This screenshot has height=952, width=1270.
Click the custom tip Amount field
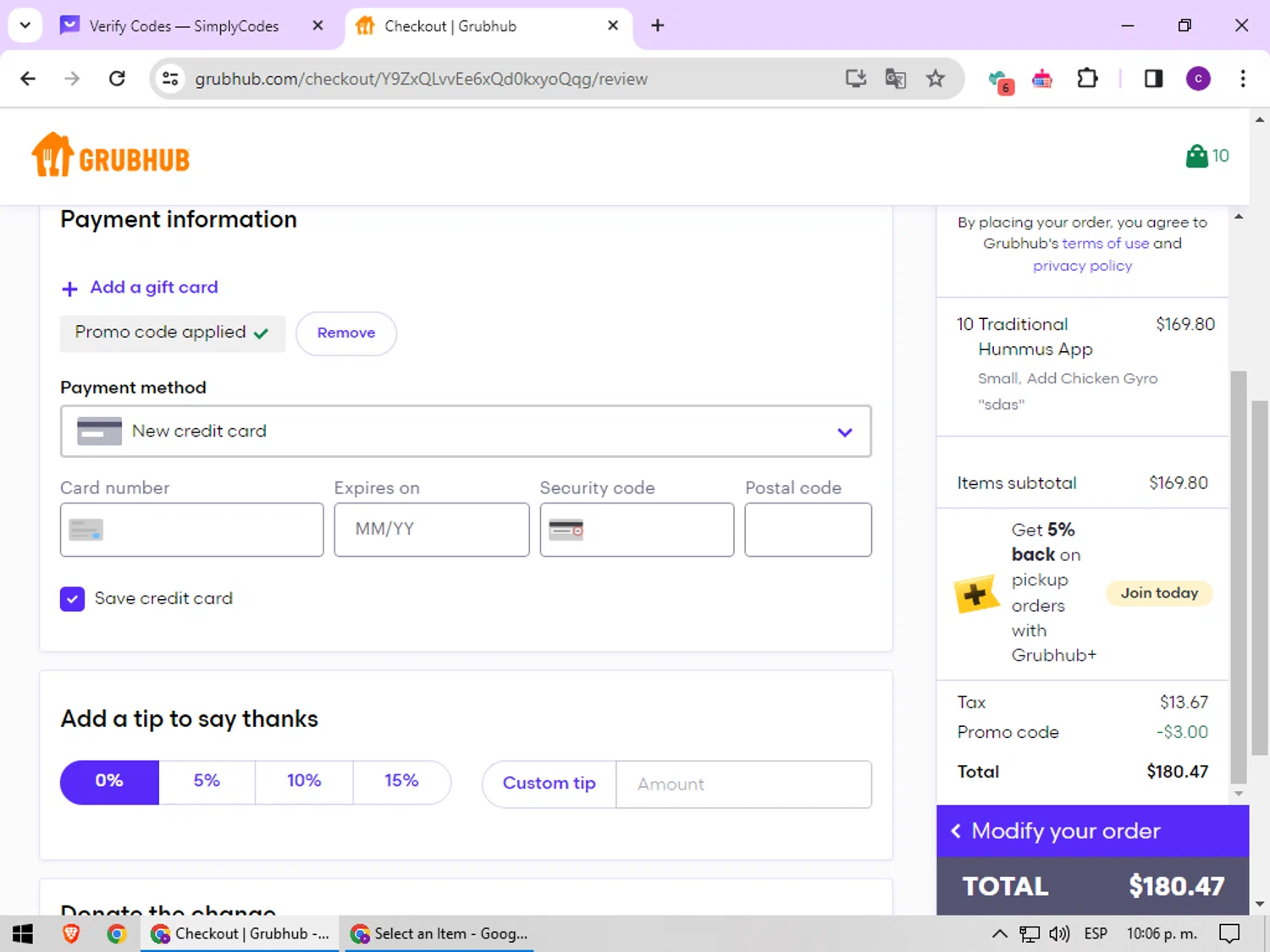point(744,784)
